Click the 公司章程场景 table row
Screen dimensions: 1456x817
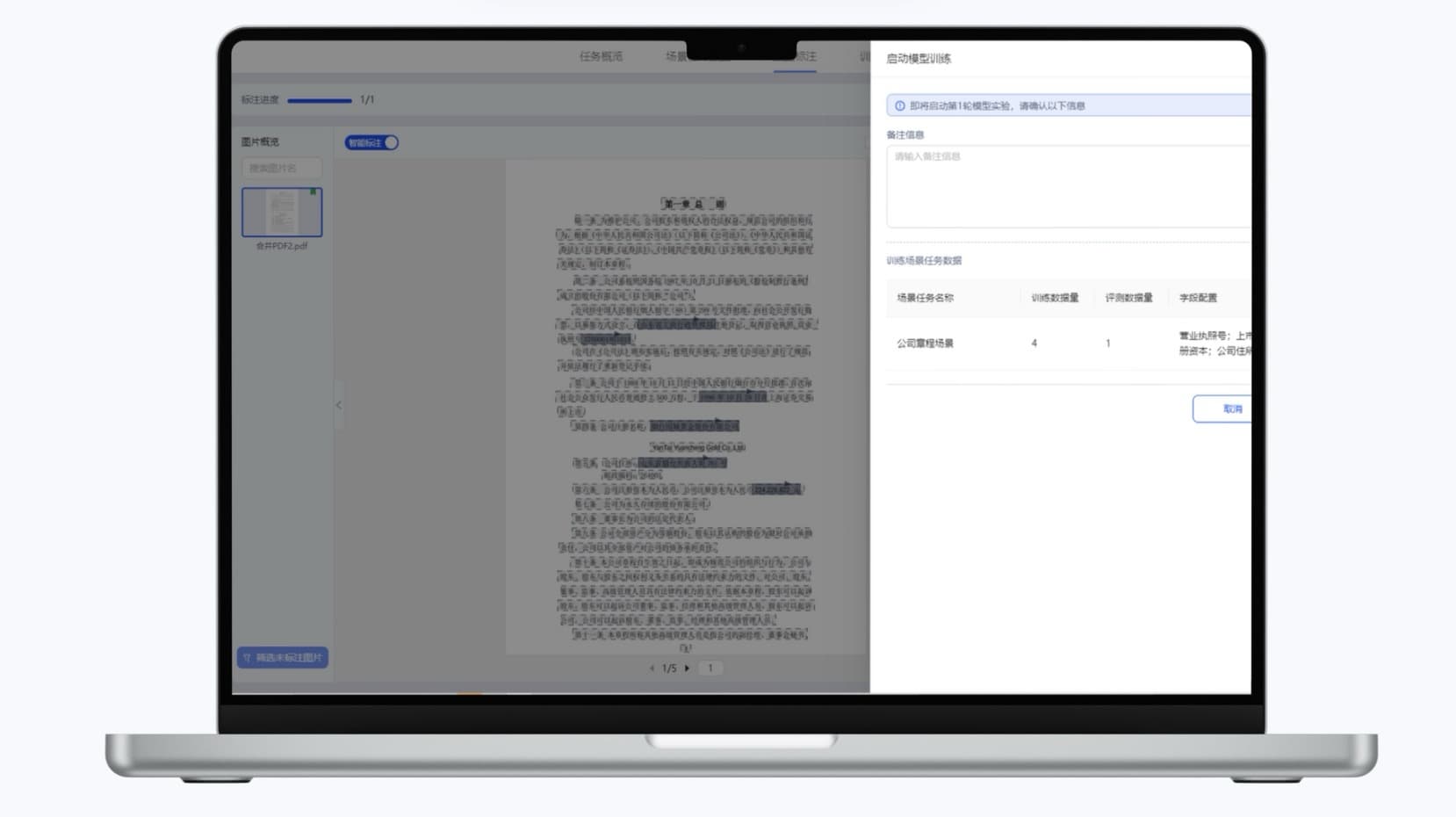point(925,343)
